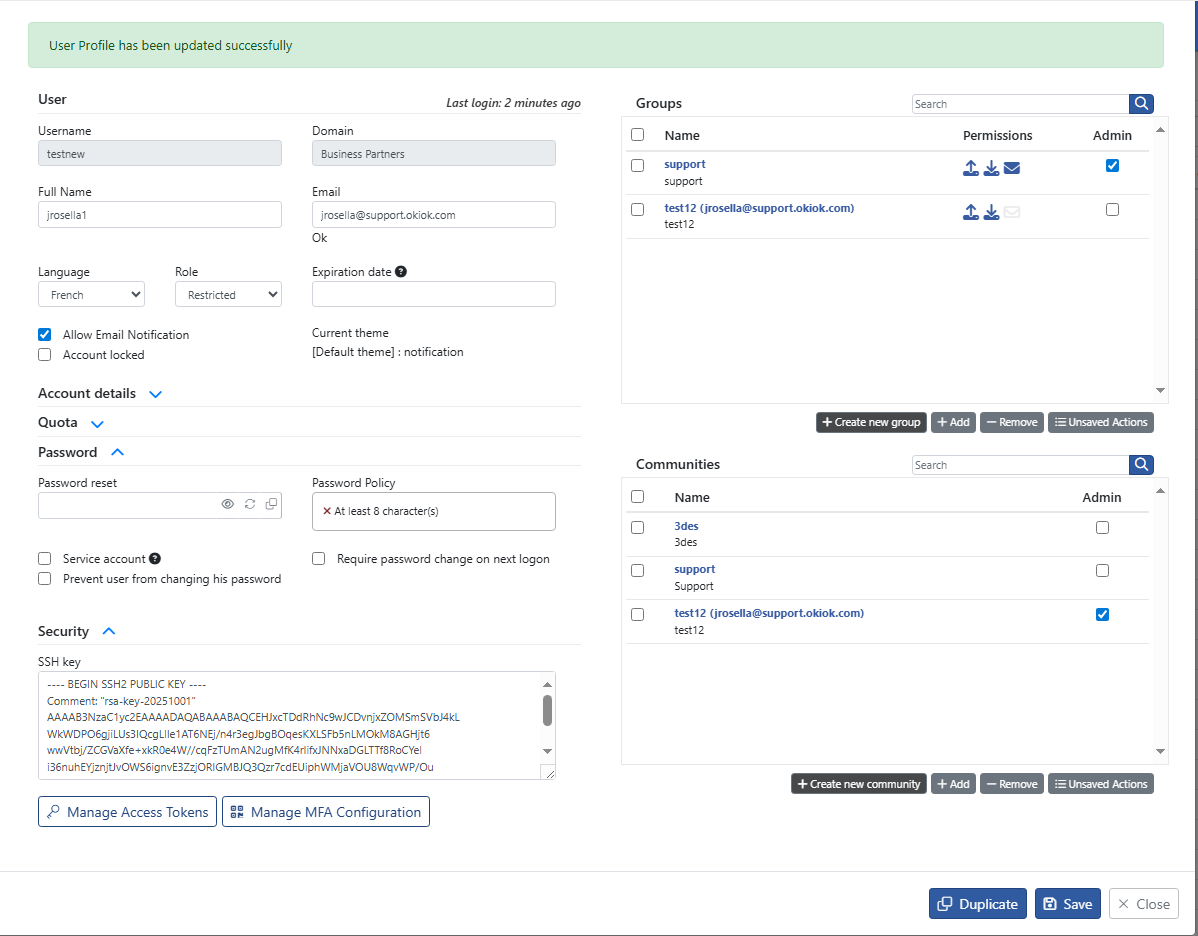Generate a new password with the refresh icon
This screenshot has height=936, width=1198.
point(250,504)
